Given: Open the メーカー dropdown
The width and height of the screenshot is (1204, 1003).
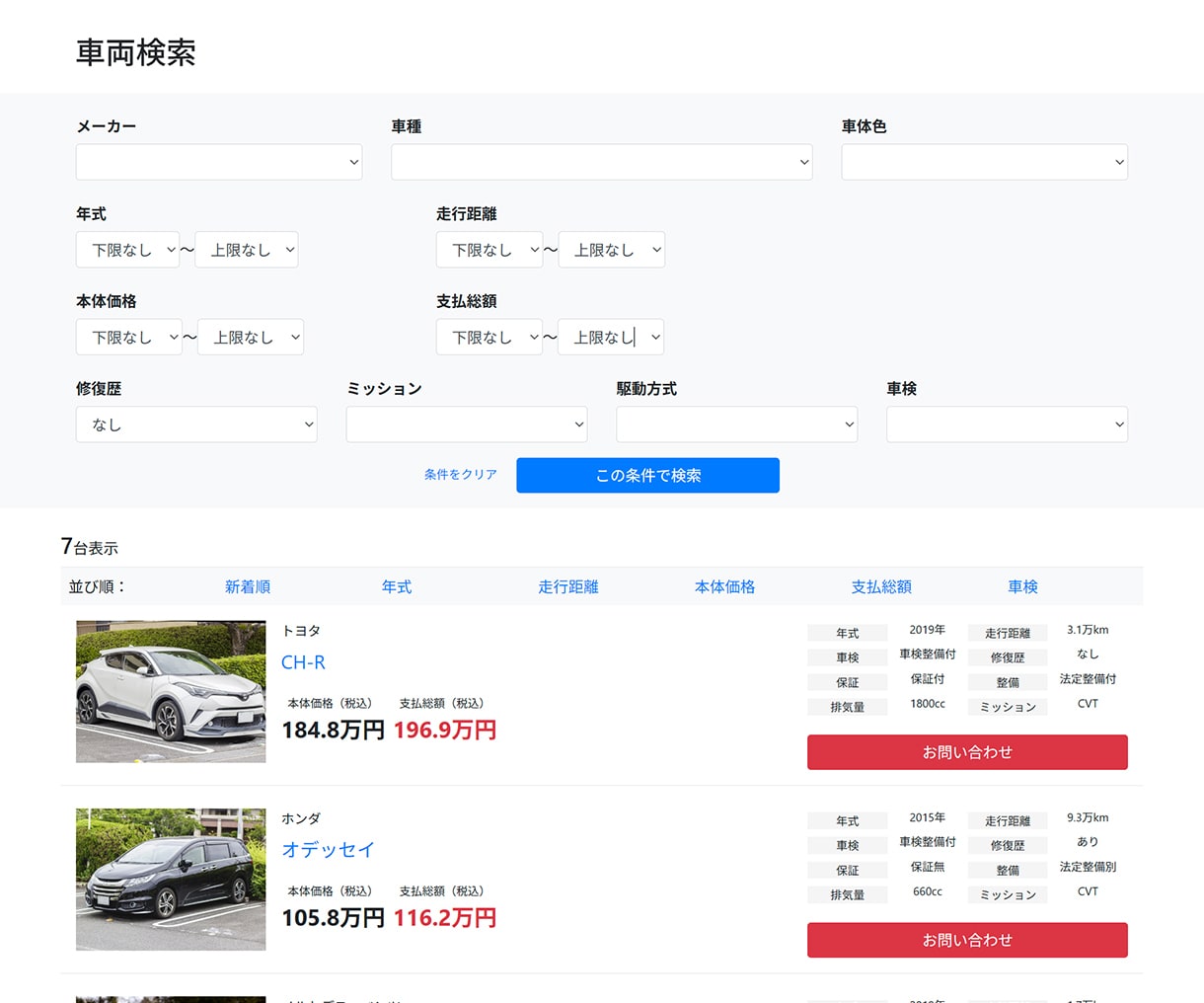Looking at the screenshot, I should coord(219,162).
